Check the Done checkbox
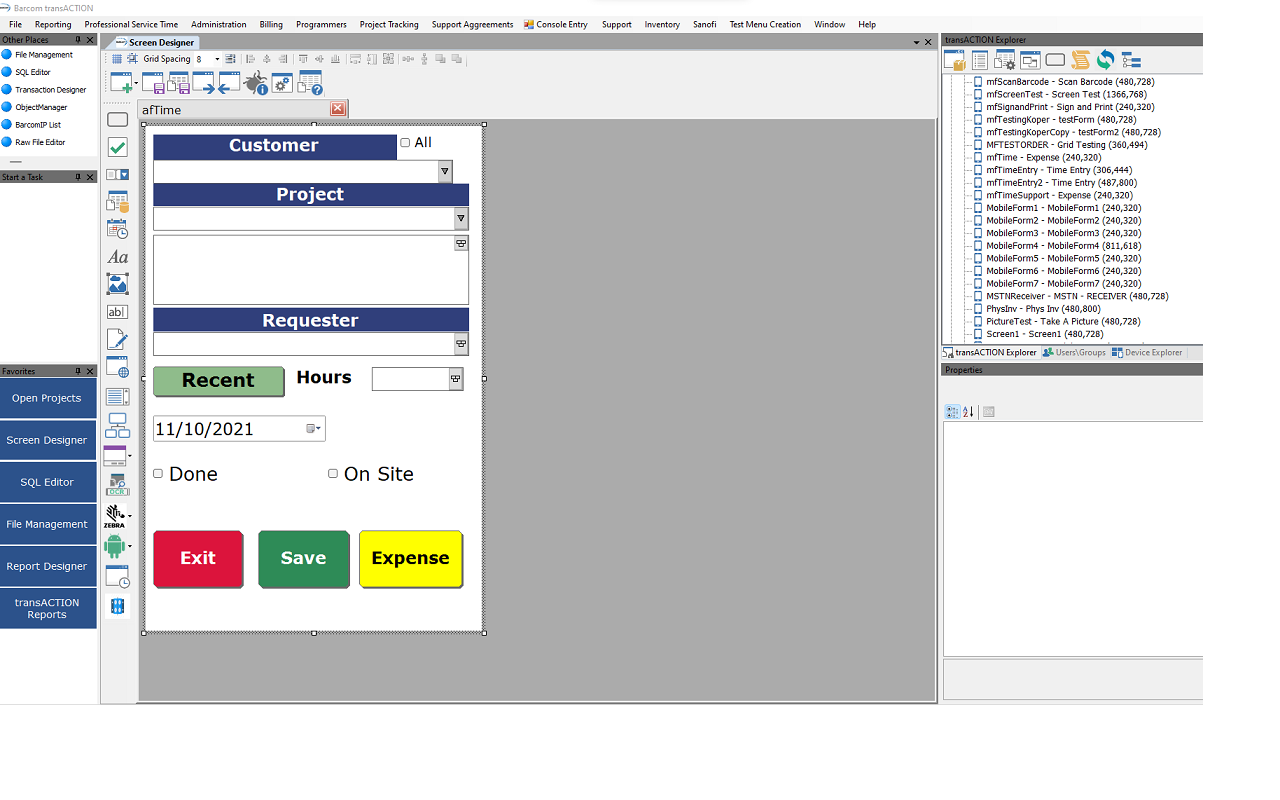Screen dimensions: 1280x800 pos(158,474)
